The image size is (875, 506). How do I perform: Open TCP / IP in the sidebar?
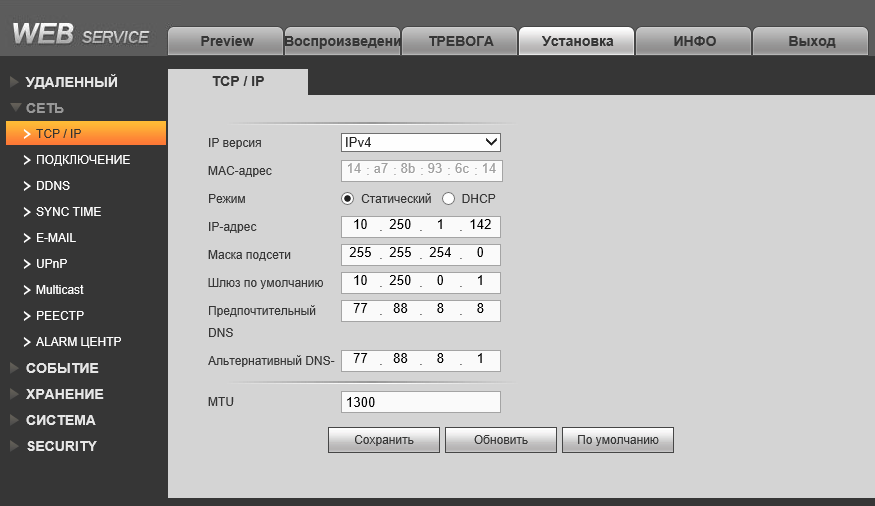point(86,133)
